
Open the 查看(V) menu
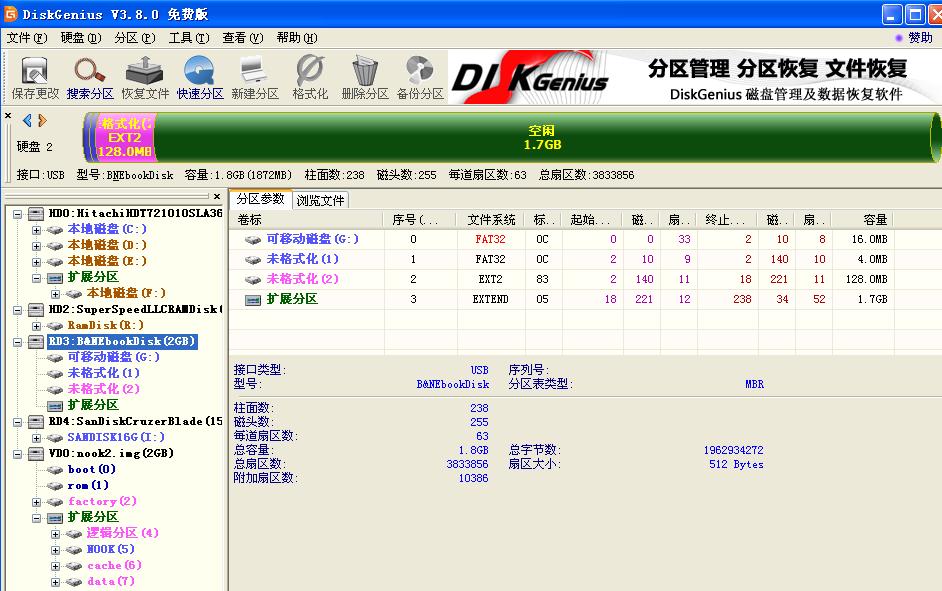tap(243, 38)
